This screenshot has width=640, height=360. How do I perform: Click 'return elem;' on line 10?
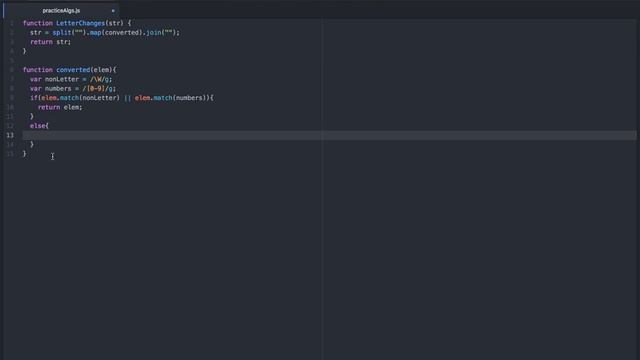60,107
